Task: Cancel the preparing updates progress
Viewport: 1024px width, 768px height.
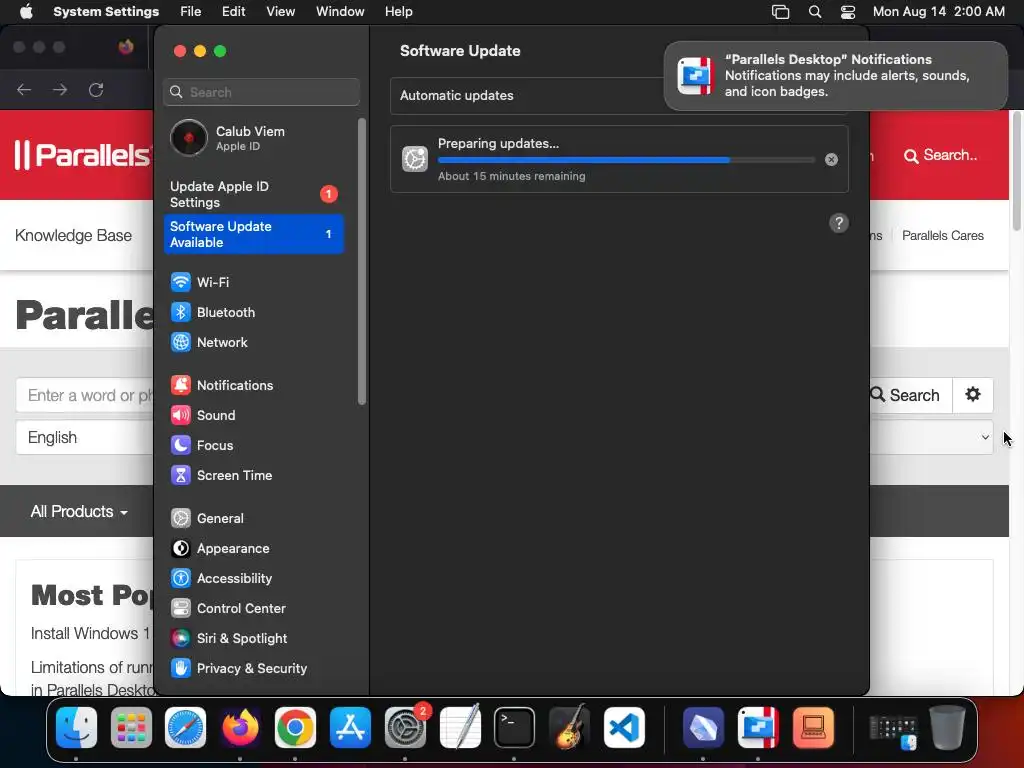Action: 831,159
